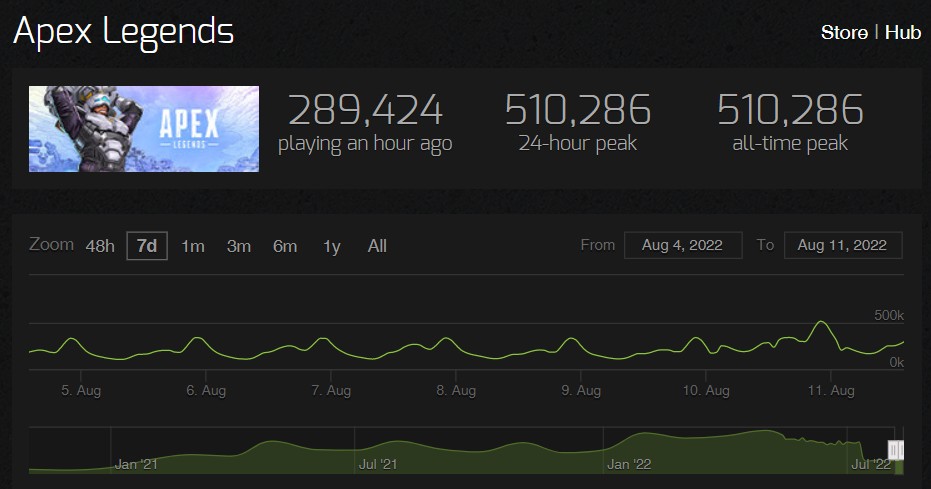Choose the 1y zoom option

331,246
